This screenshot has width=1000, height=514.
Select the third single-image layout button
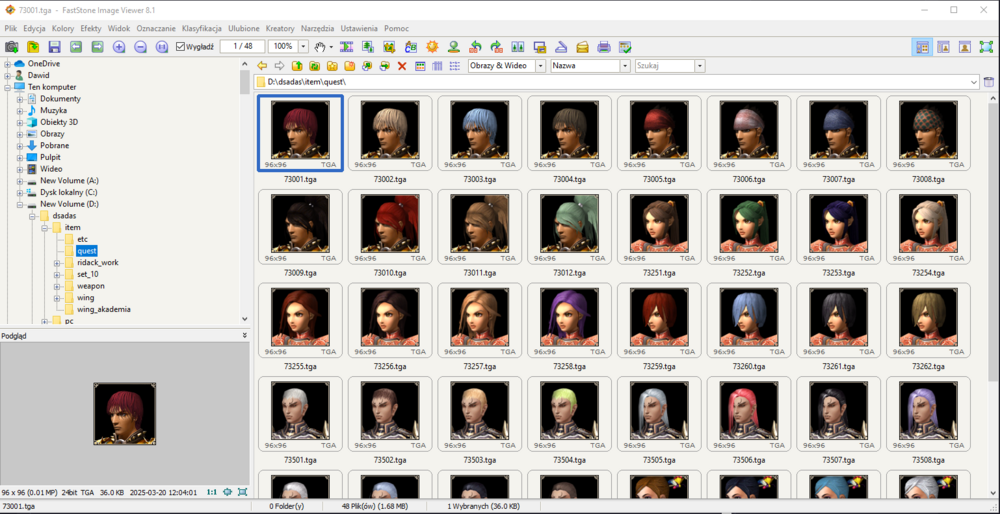[965, 47]
